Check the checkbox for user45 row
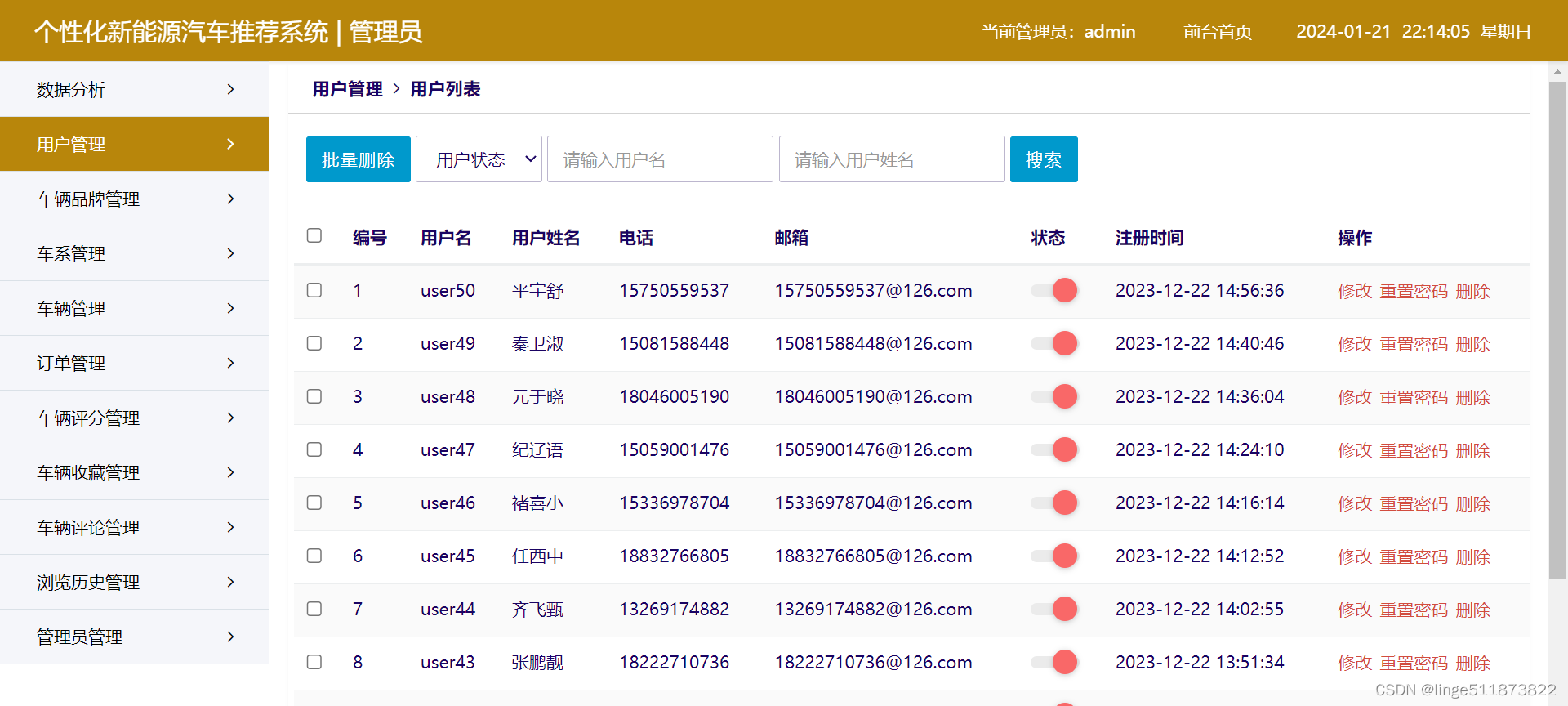1568x706 pixels. [314, 556]
